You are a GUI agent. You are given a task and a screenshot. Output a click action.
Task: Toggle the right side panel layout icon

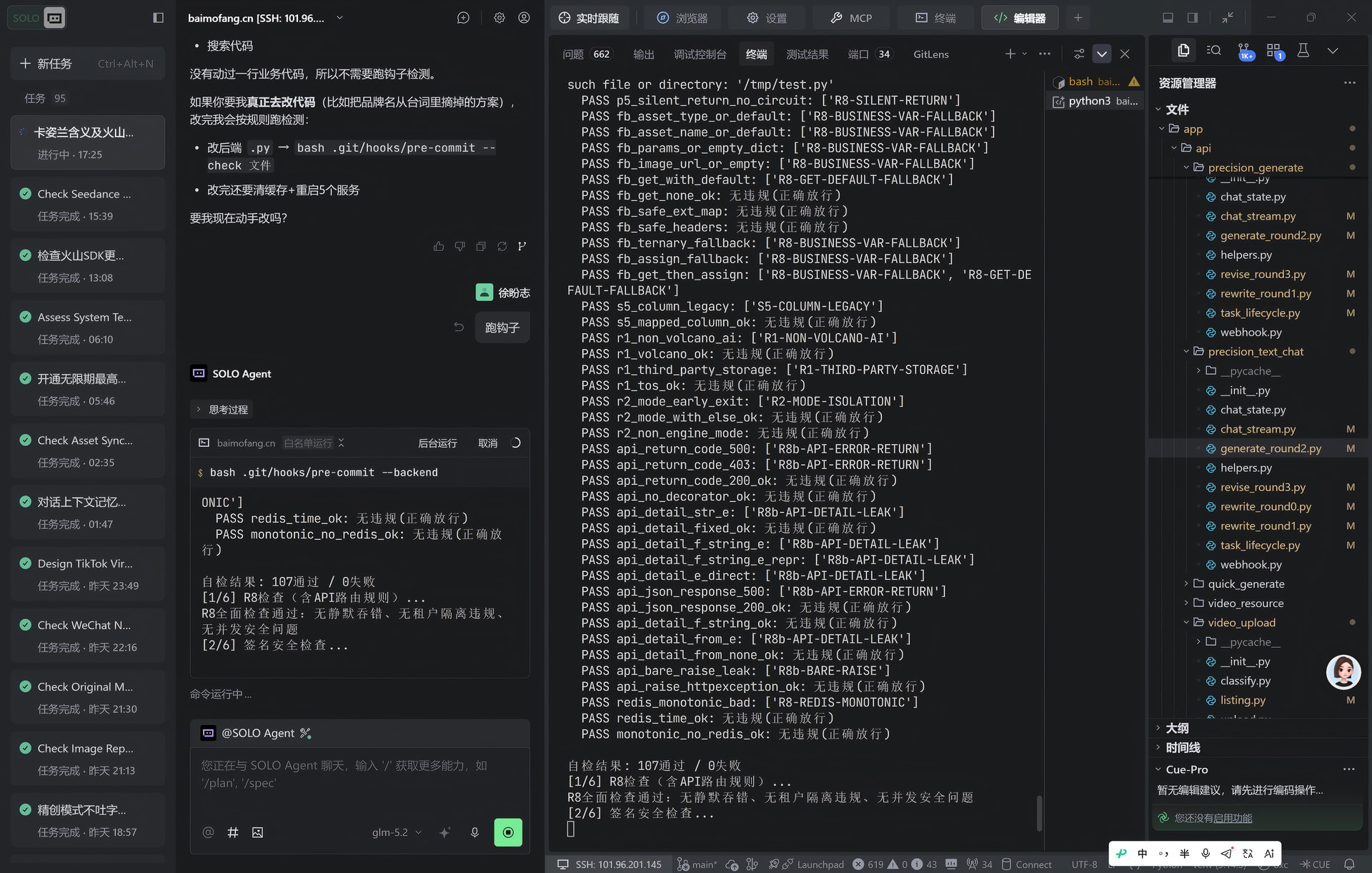tap(1193, 18)
